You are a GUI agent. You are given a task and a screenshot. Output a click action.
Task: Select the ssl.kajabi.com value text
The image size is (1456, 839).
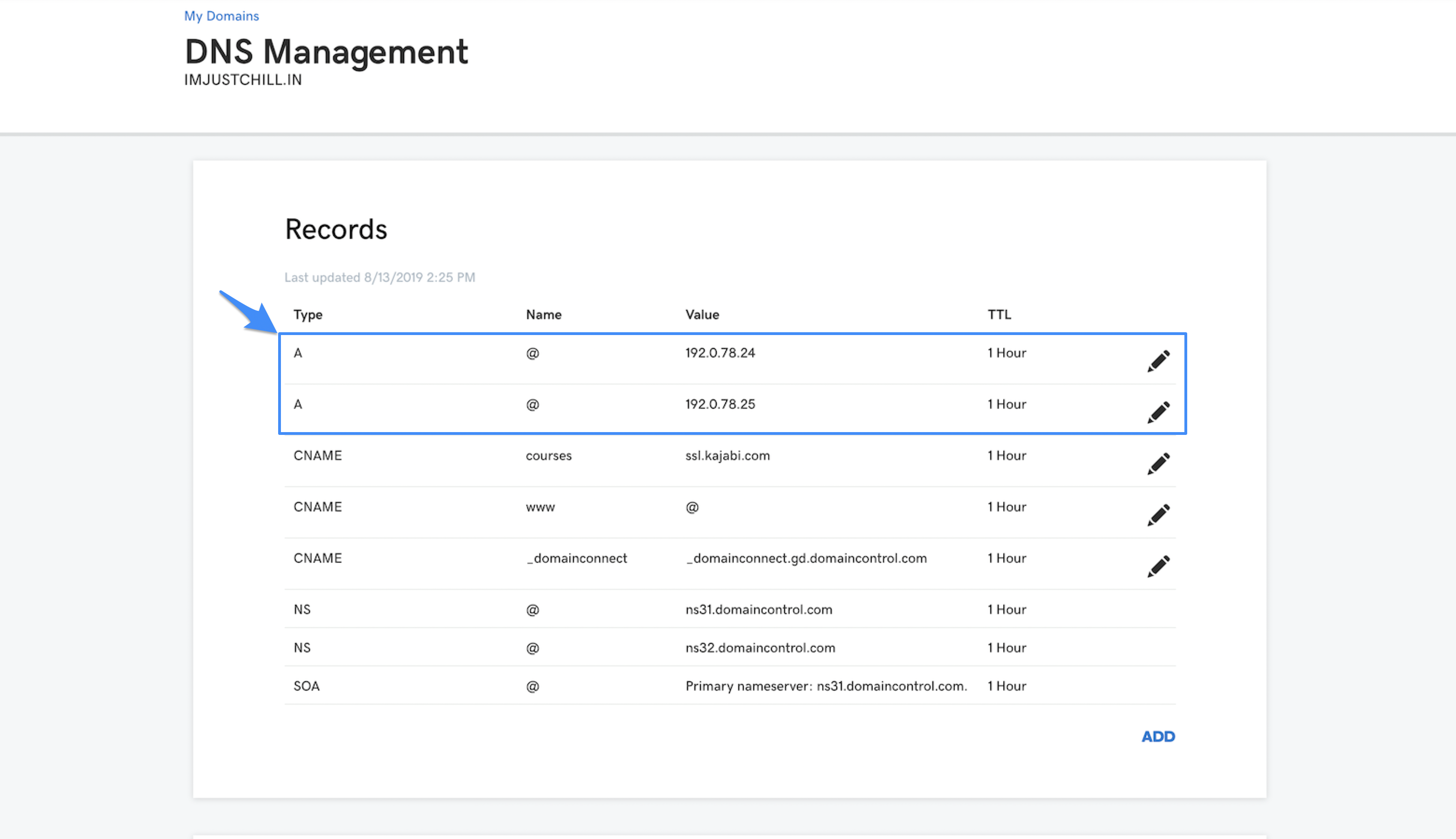pos(727,456)
